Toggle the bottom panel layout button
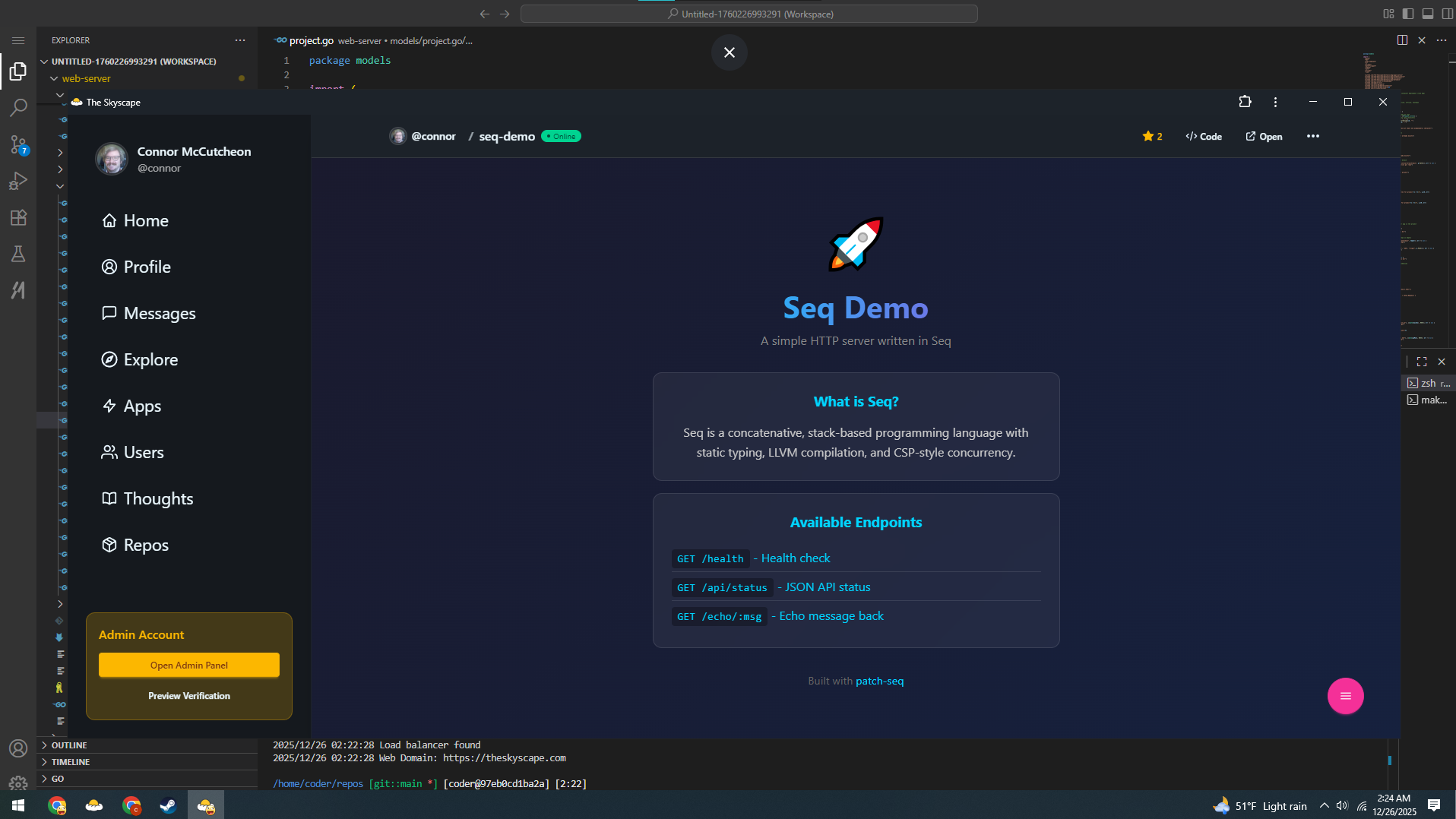 tap(1428, 14)
